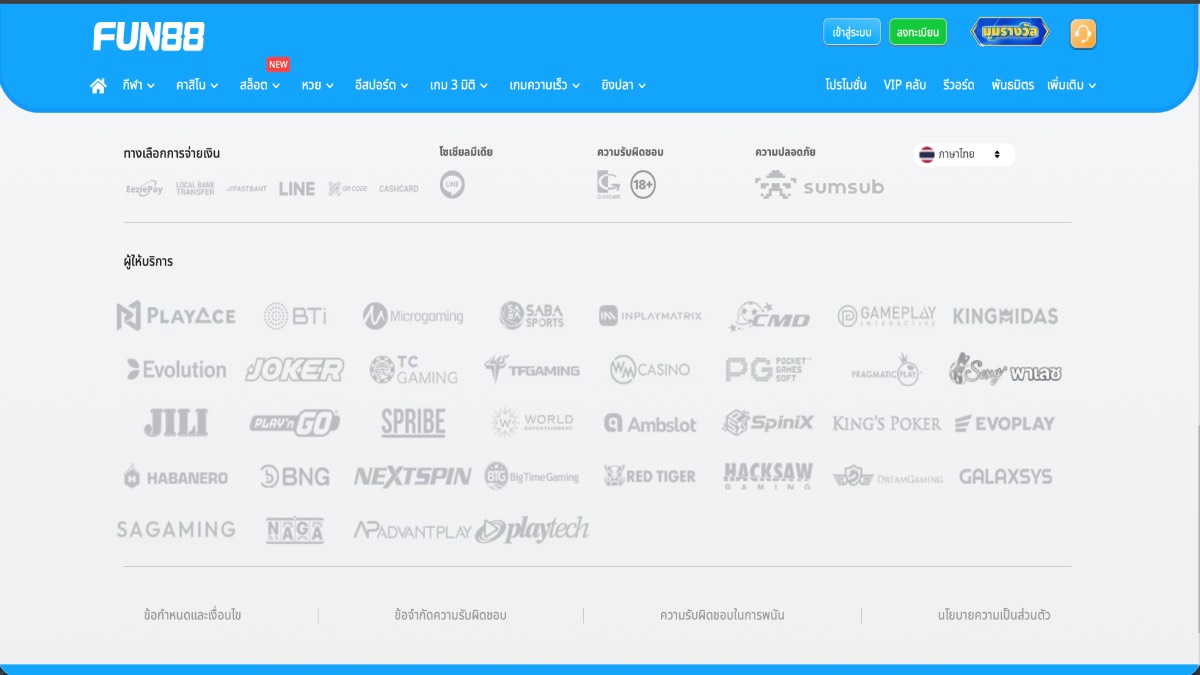This screenshot has width=1200, height=675.
Task: Click the FUN88 logo
Action: click(149, 37)
